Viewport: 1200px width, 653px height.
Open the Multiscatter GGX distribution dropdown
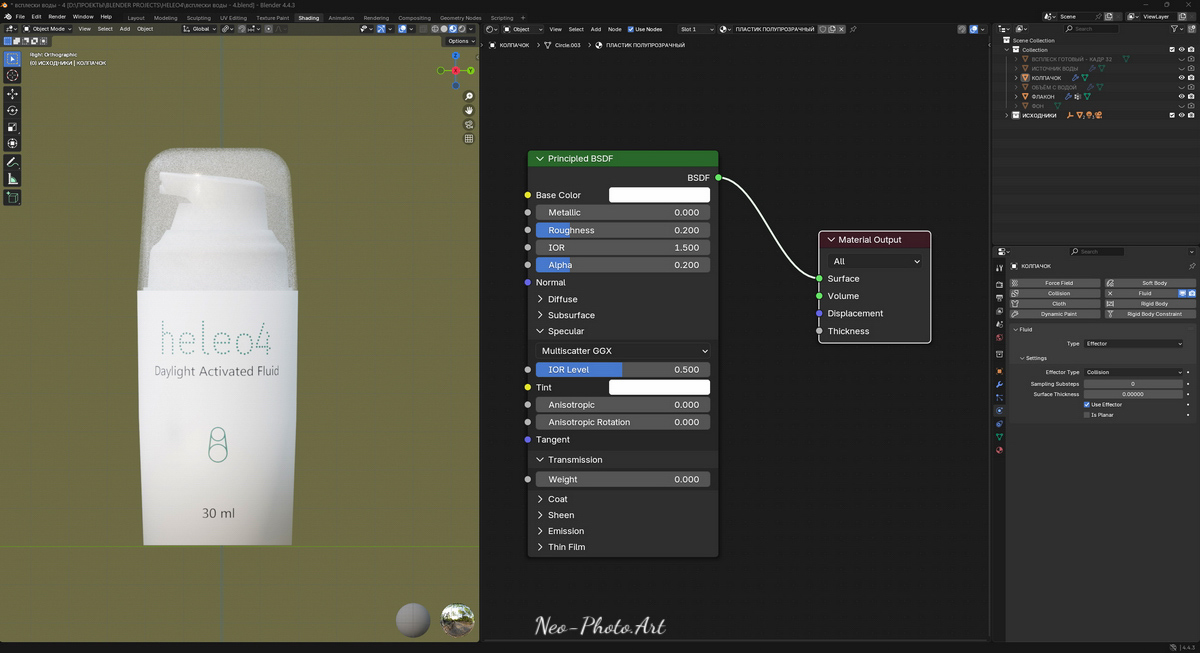(x=623, y=351)
